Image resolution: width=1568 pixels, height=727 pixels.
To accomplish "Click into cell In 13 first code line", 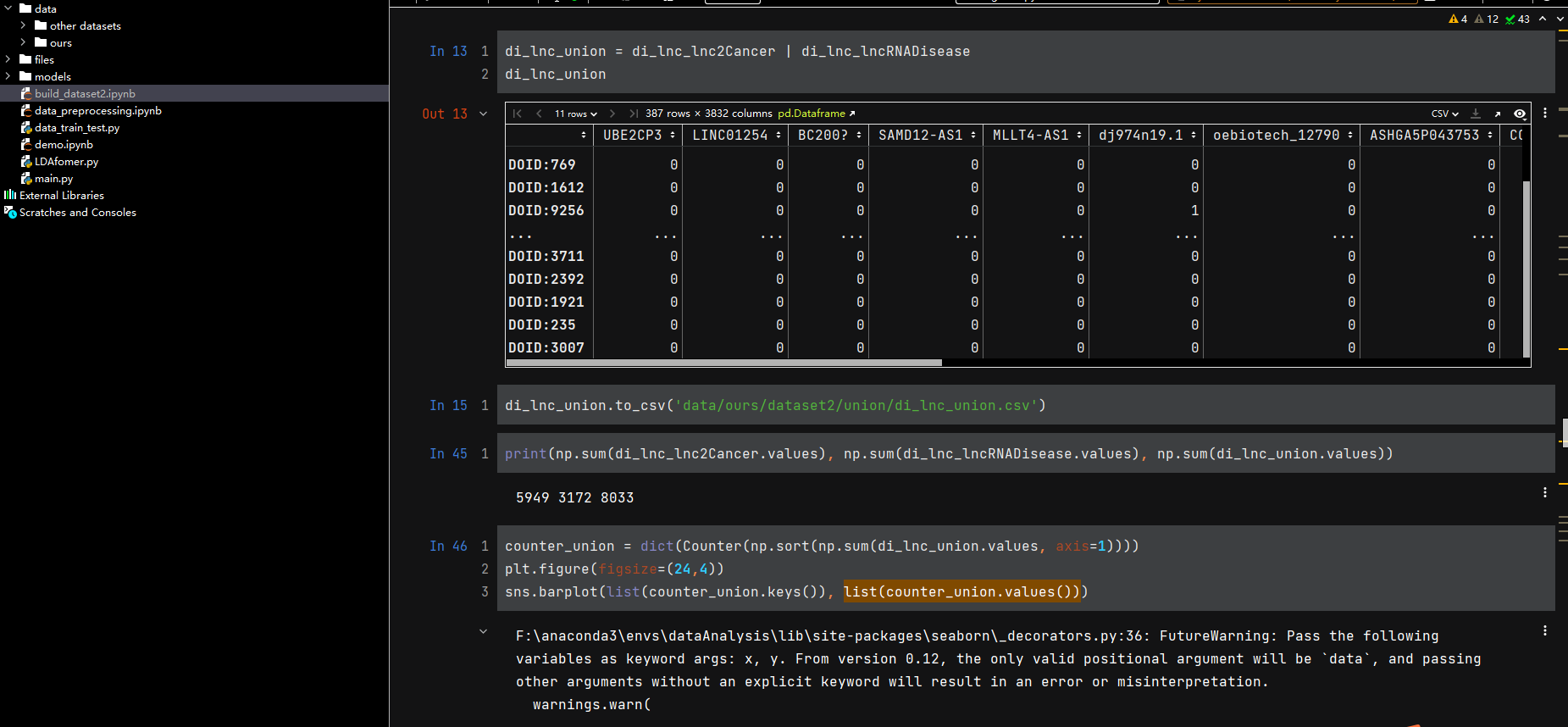I will pos(737,51).
